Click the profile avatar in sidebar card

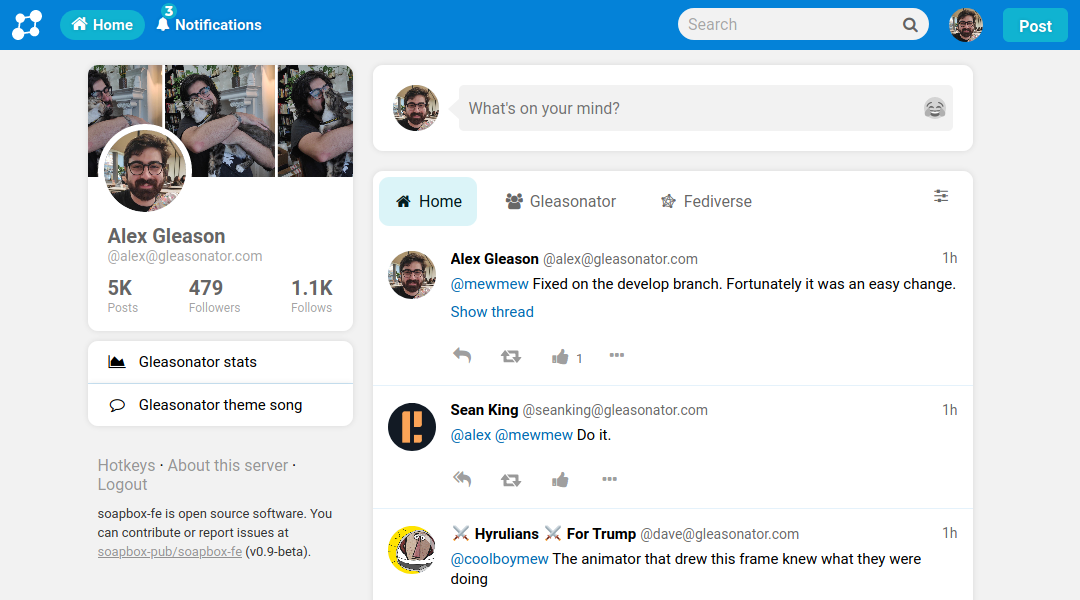click(x=145, y=169)
